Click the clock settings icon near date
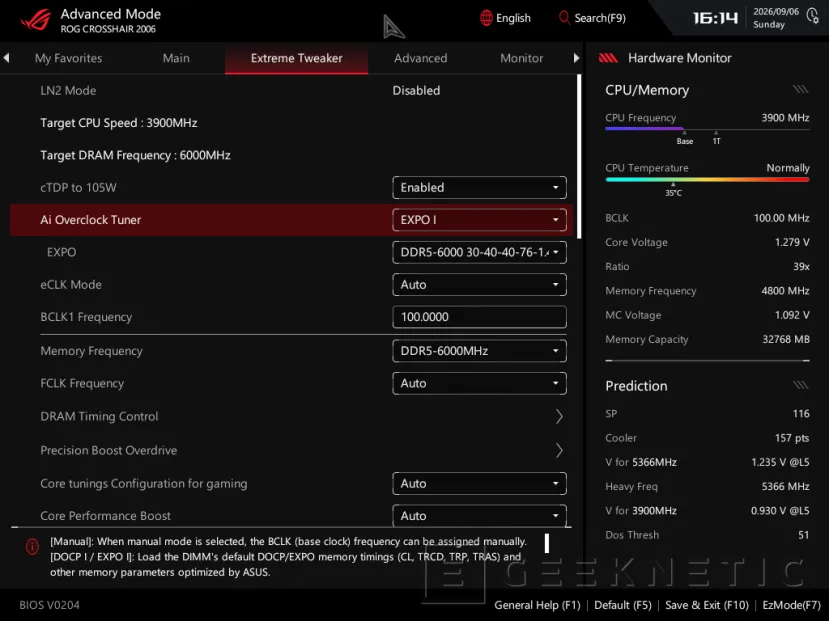 click(x=813, y=16)
